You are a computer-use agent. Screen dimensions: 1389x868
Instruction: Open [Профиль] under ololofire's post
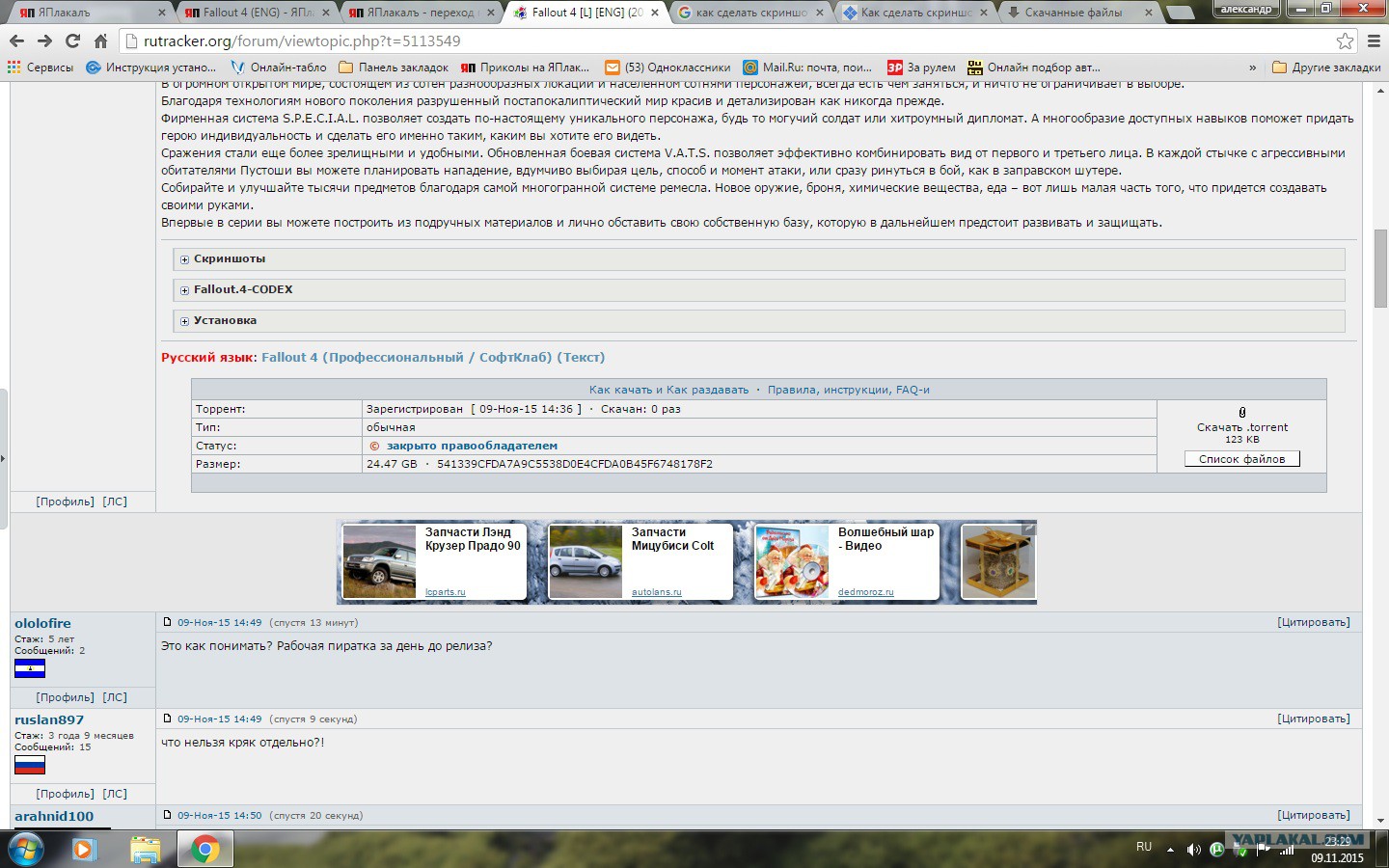pyautogui.click(x=66, y=697)
